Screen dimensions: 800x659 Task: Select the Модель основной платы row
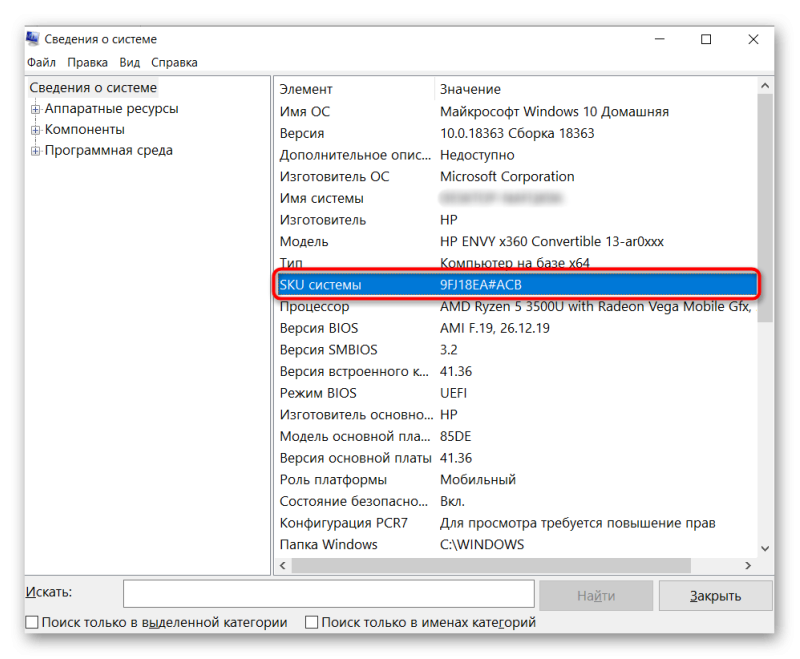click(x=516, y=437)
